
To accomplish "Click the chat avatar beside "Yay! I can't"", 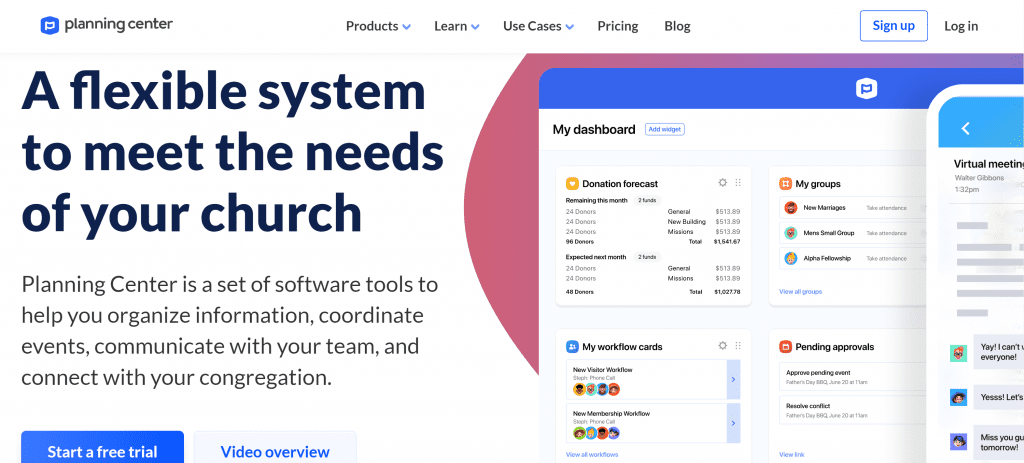I will (x=958, y=353).
